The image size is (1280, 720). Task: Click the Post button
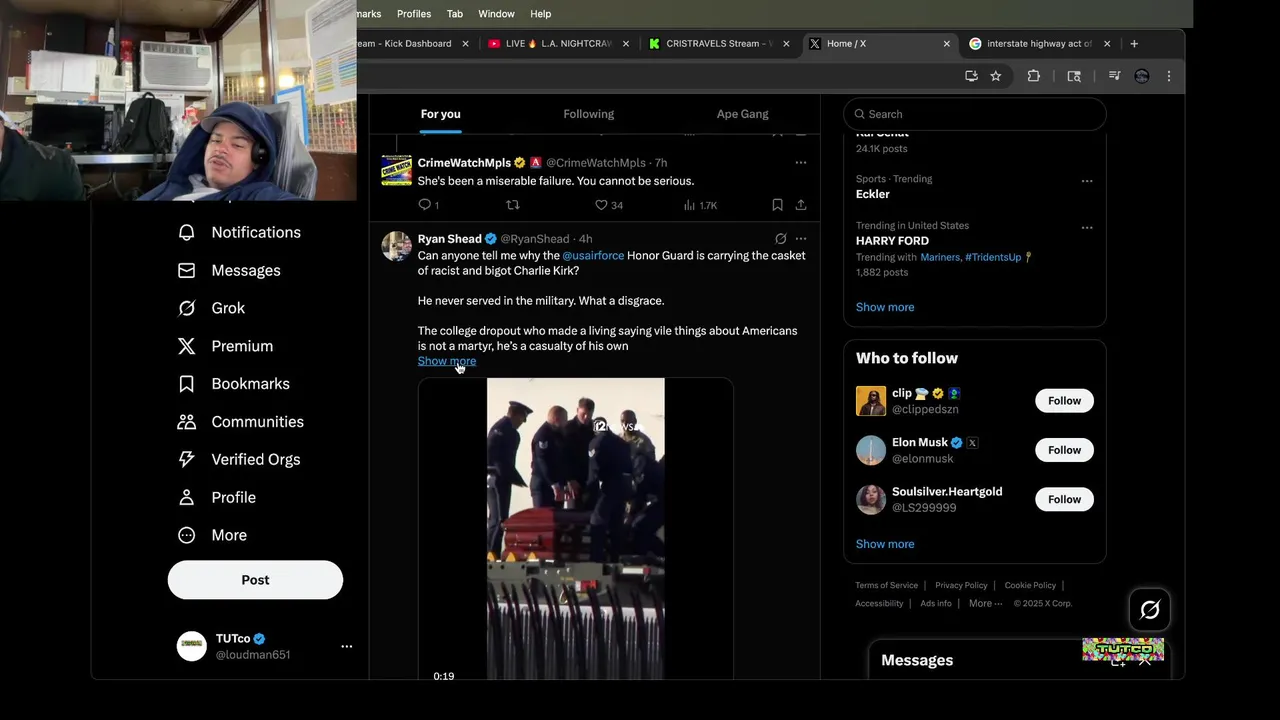pos(255,580)
